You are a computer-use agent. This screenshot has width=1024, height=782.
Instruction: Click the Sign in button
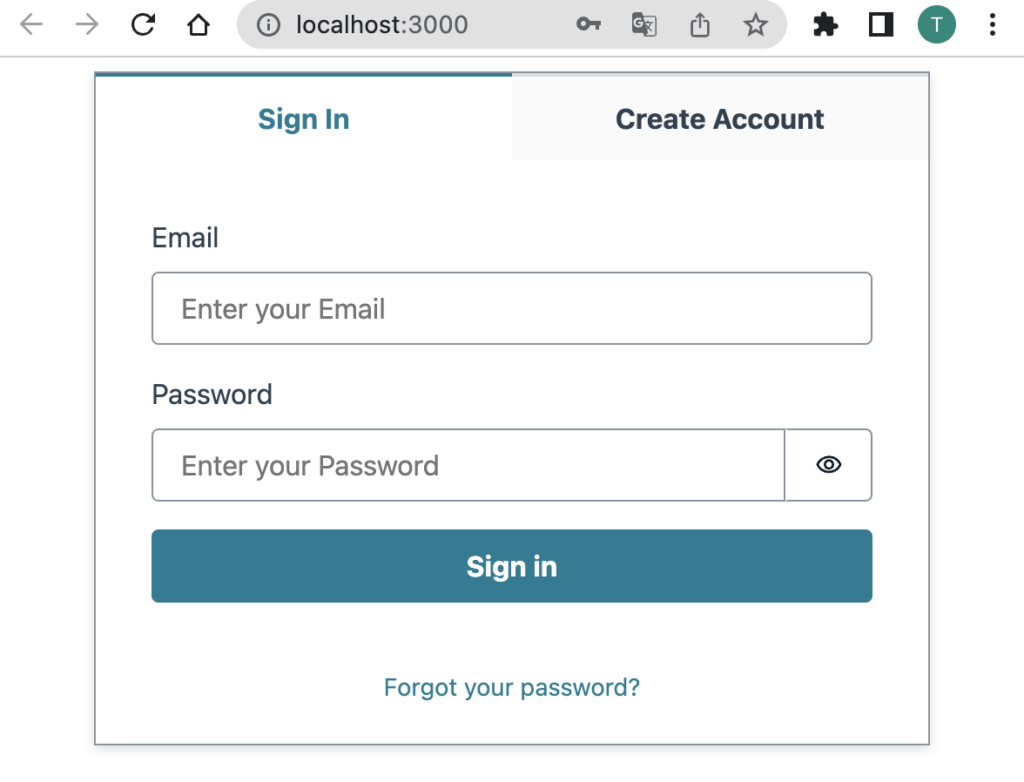pos(512,566)
